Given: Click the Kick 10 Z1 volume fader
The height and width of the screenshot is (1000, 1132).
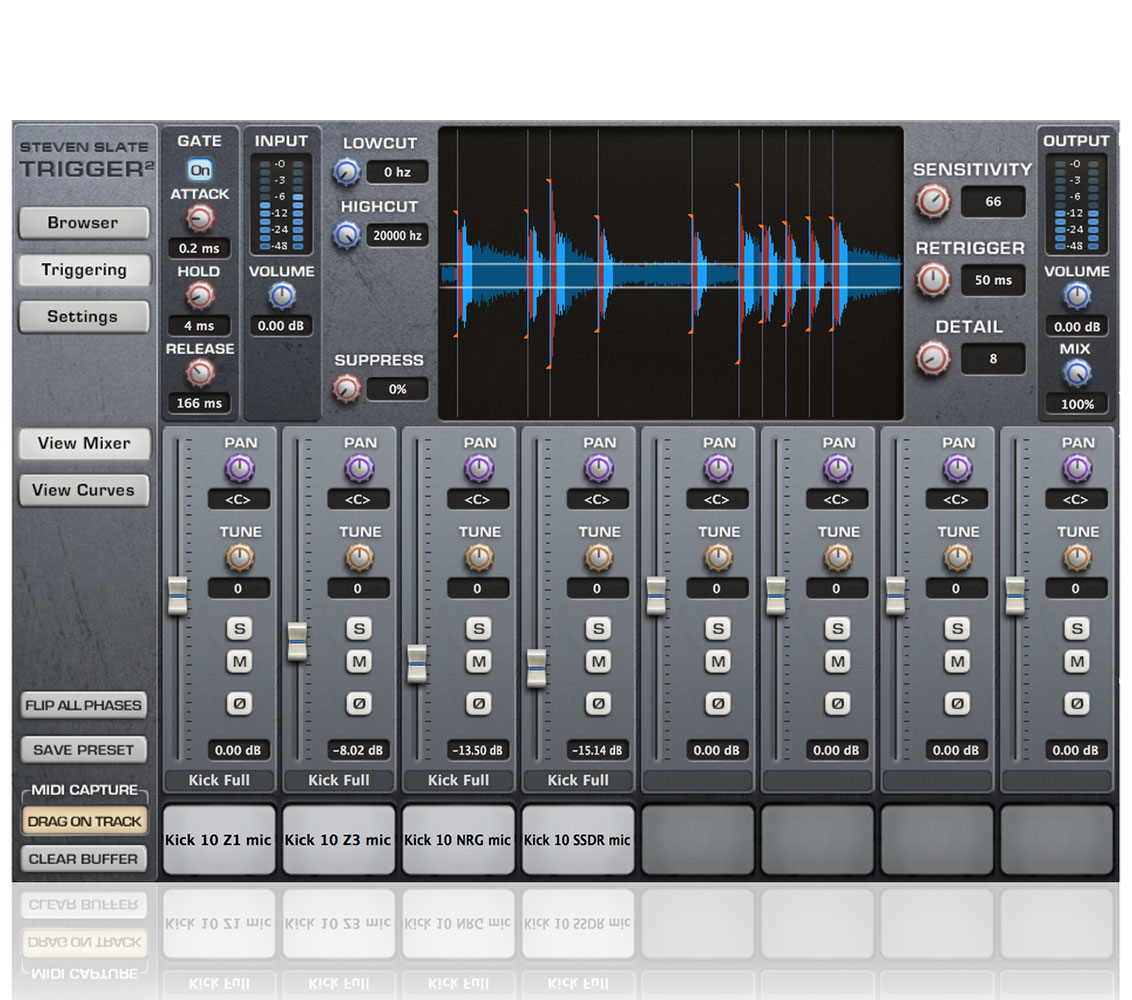Looking at the screenshot, I should pyautogui.click(x=178, y=596).
